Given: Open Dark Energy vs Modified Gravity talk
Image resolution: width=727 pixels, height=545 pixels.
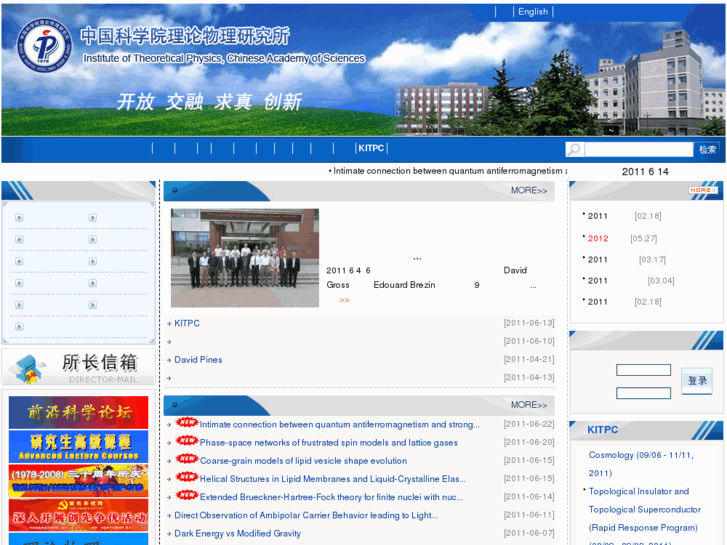Looking at the screenshot, I should [237, 533].
